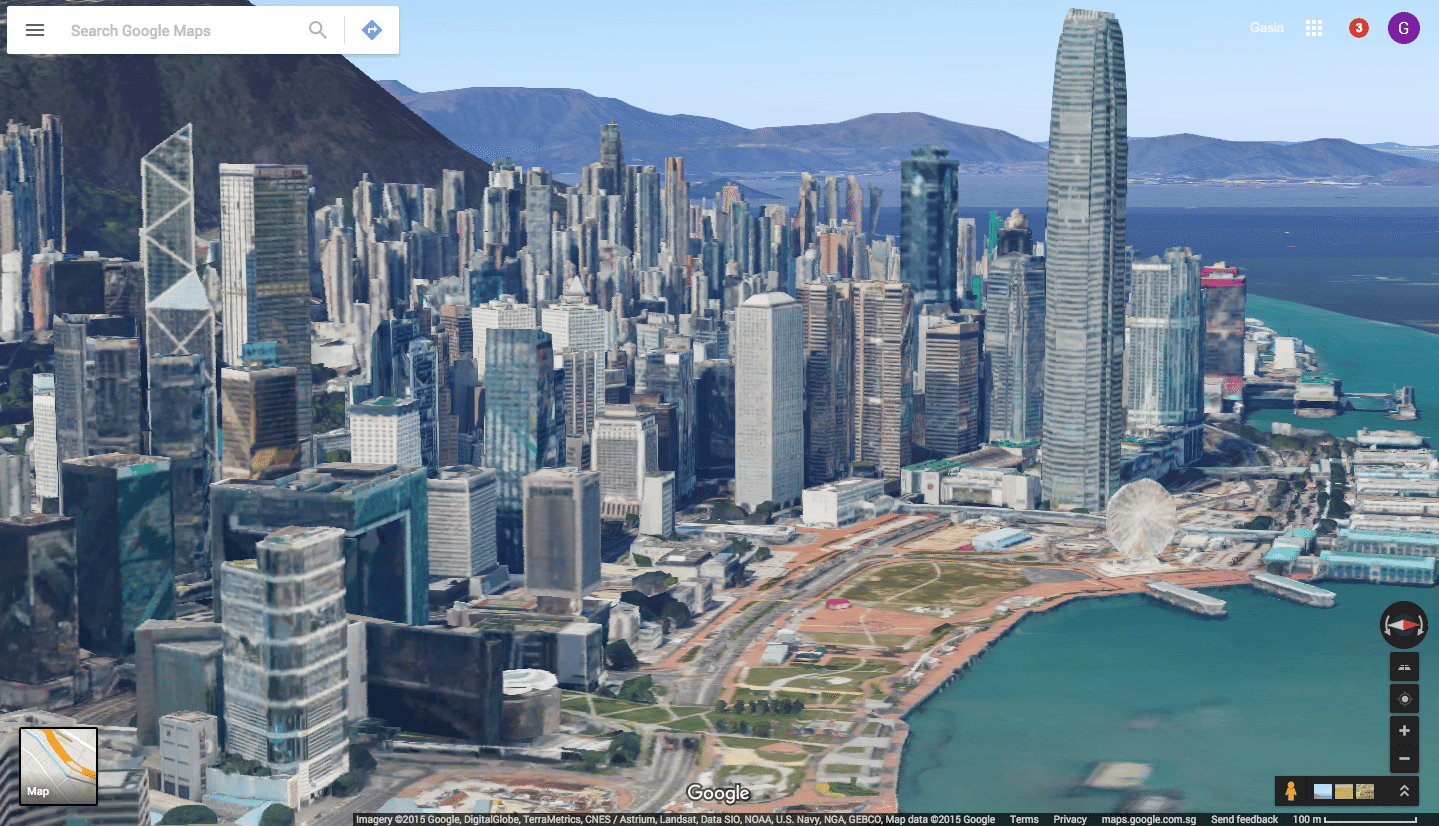Viewport: 1439px width, 826px height.
Task: Switch to Map view using the thumbnail
Action: click(x=59, y=766)
